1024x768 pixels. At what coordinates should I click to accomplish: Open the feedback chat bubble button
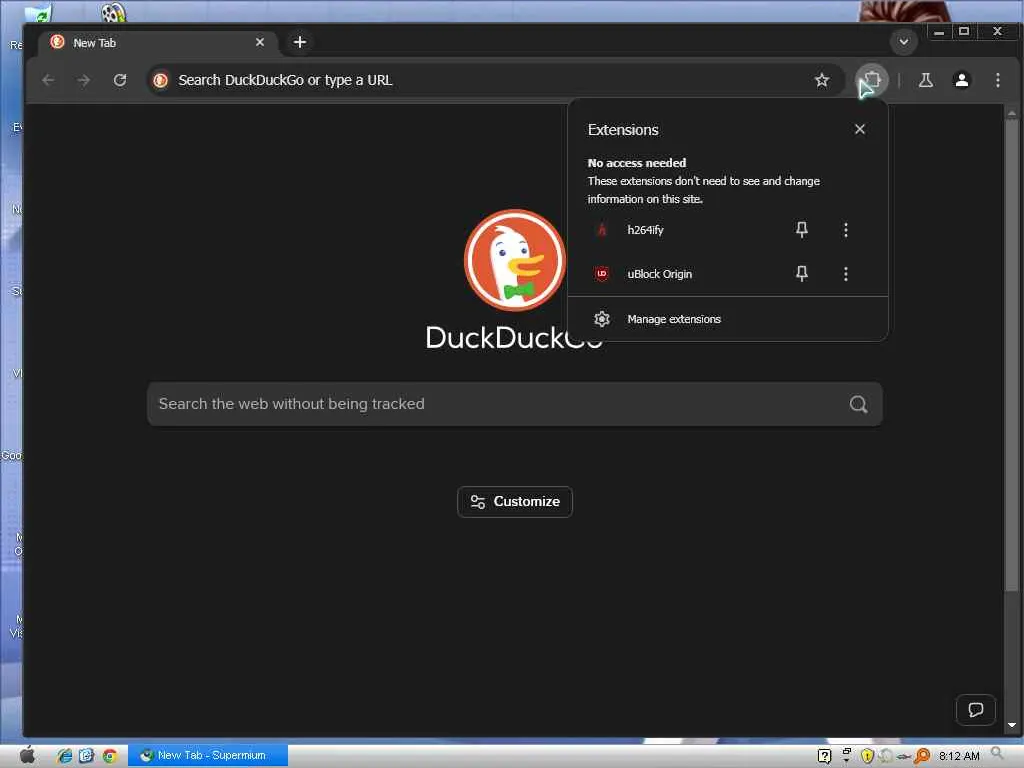tap(975, 710)
